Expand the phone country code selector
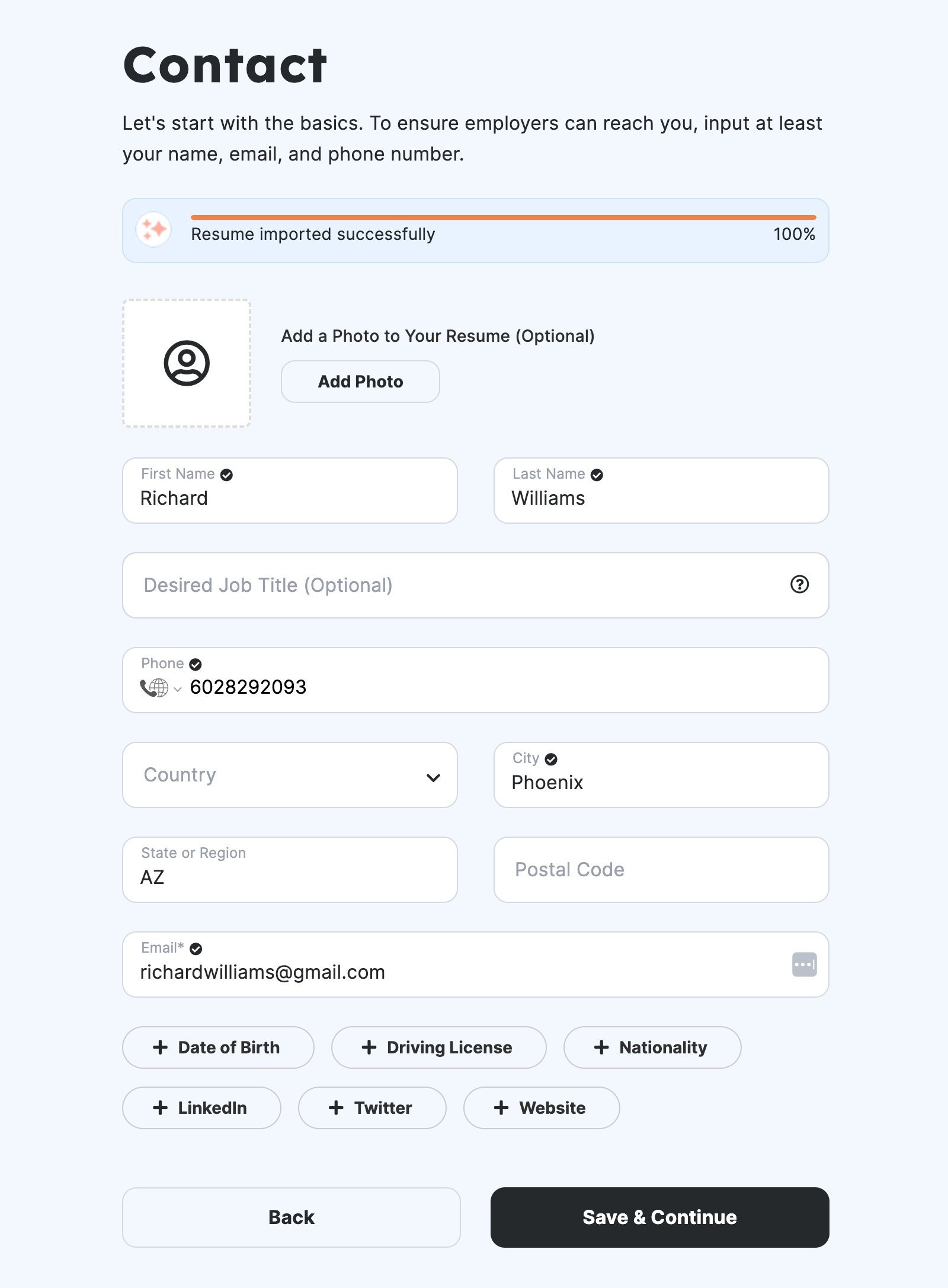This screenshot has height=1288, width=948. (178, 688)
